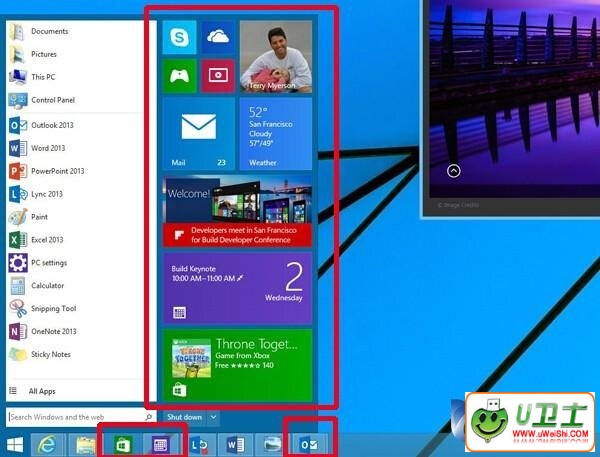Open File Explorer from taskbar
600x457 pixels.
86,445
